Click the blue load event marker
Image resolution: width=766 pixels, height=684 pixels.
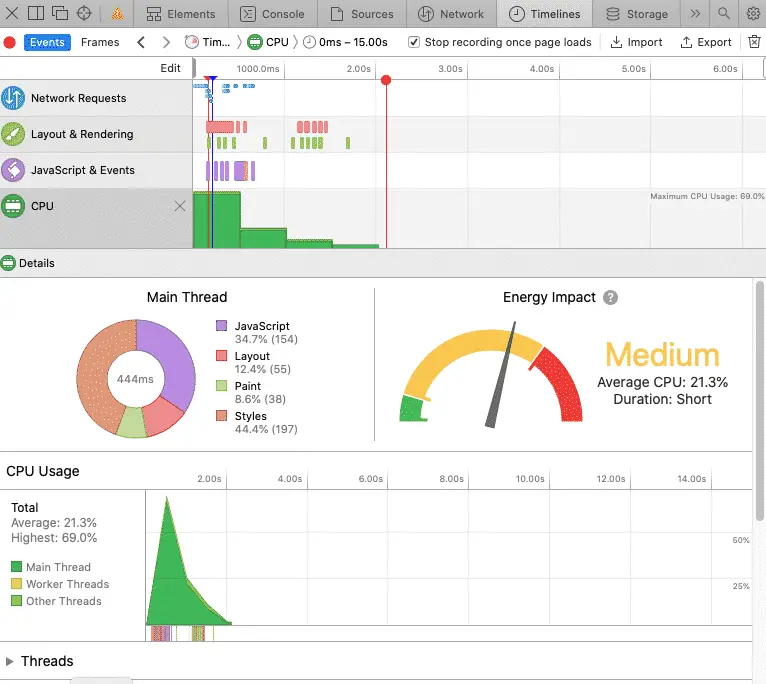point(213,79)
